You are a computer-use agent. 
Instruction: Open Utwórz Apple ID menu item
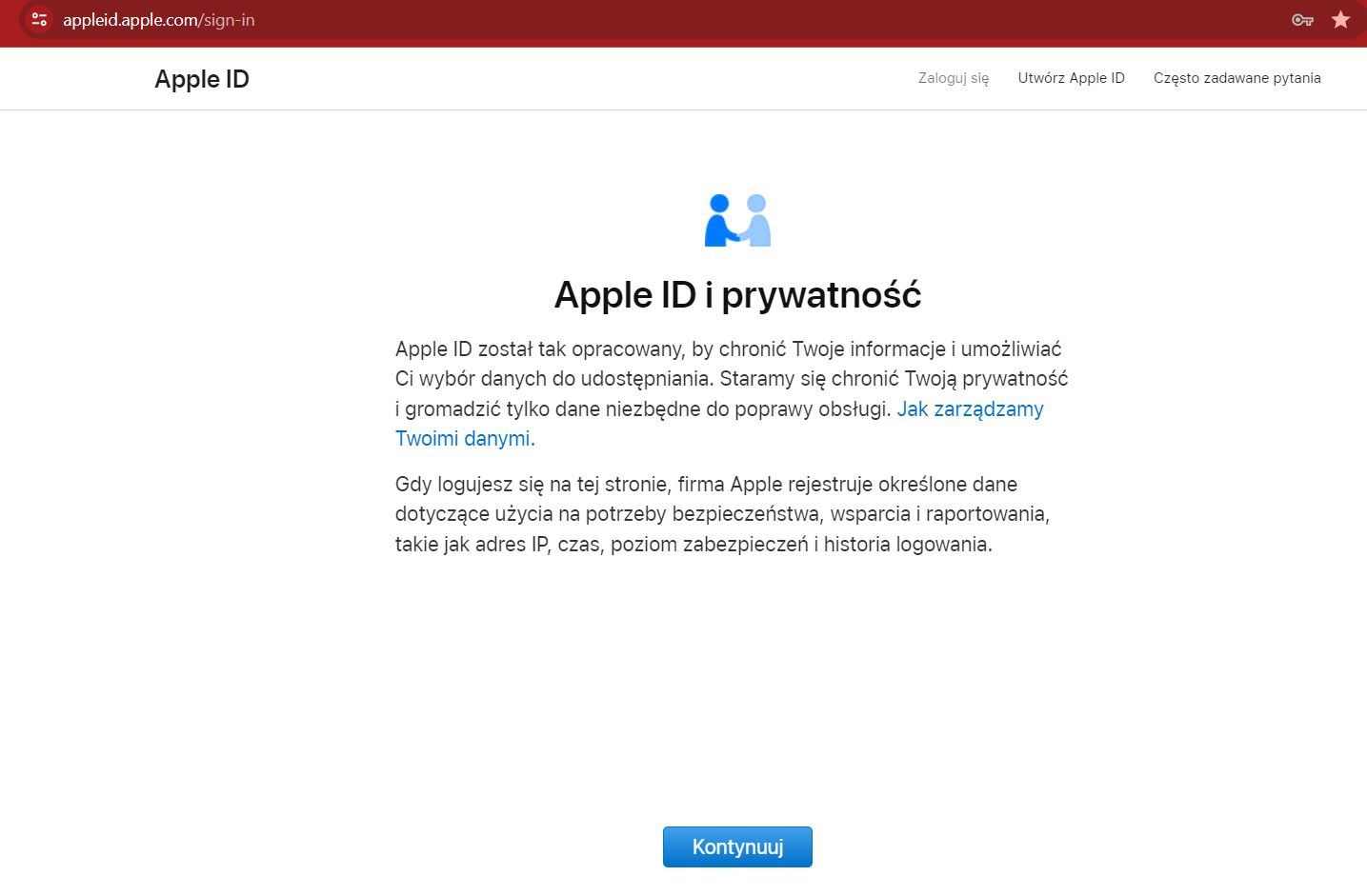(1071, 78)
